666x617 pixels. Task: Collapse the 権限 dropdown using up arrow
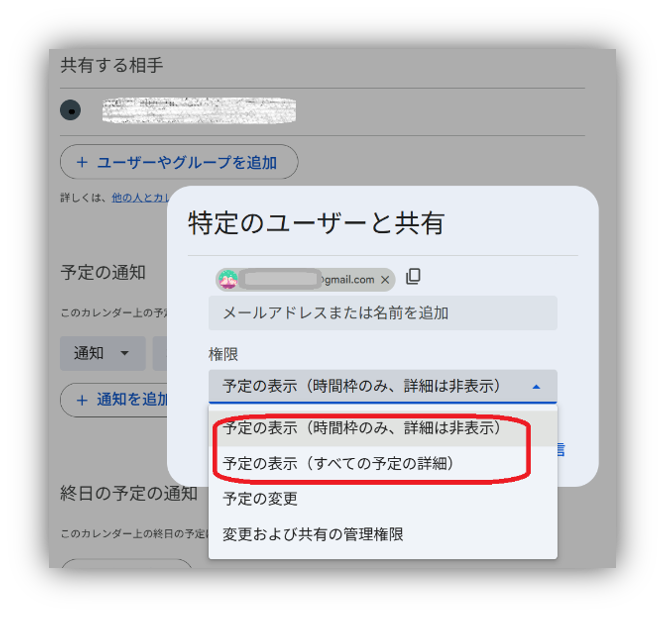[x=536, y=387]
